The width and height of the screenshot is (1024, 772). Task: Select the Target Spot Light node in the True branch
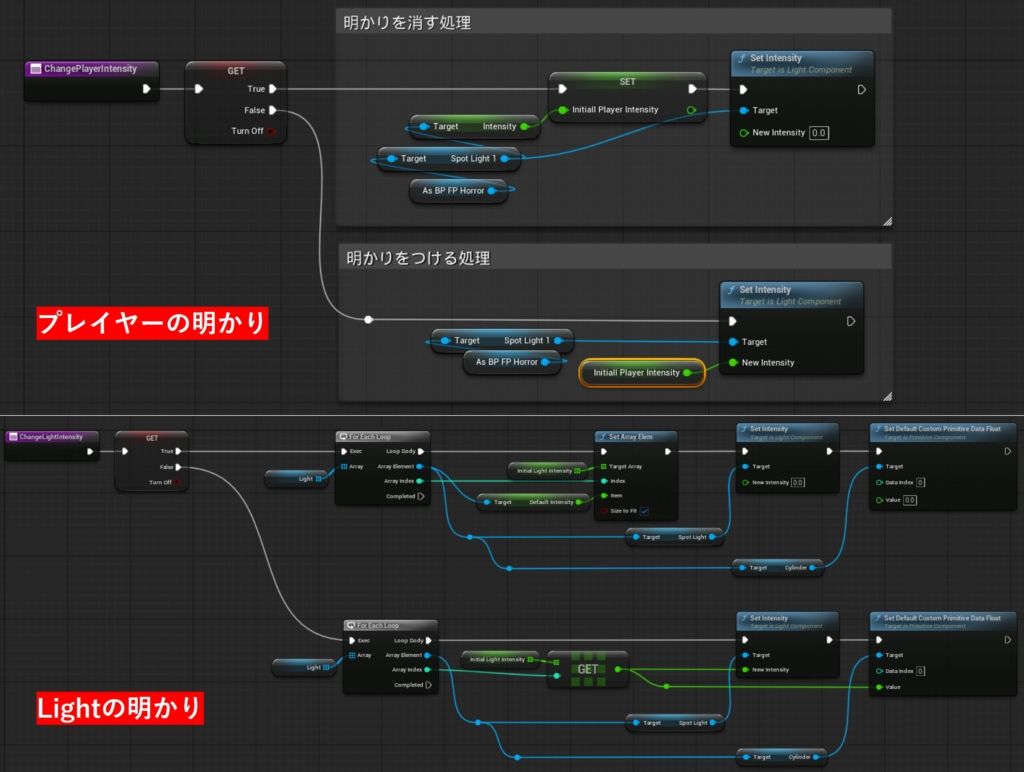675,537
